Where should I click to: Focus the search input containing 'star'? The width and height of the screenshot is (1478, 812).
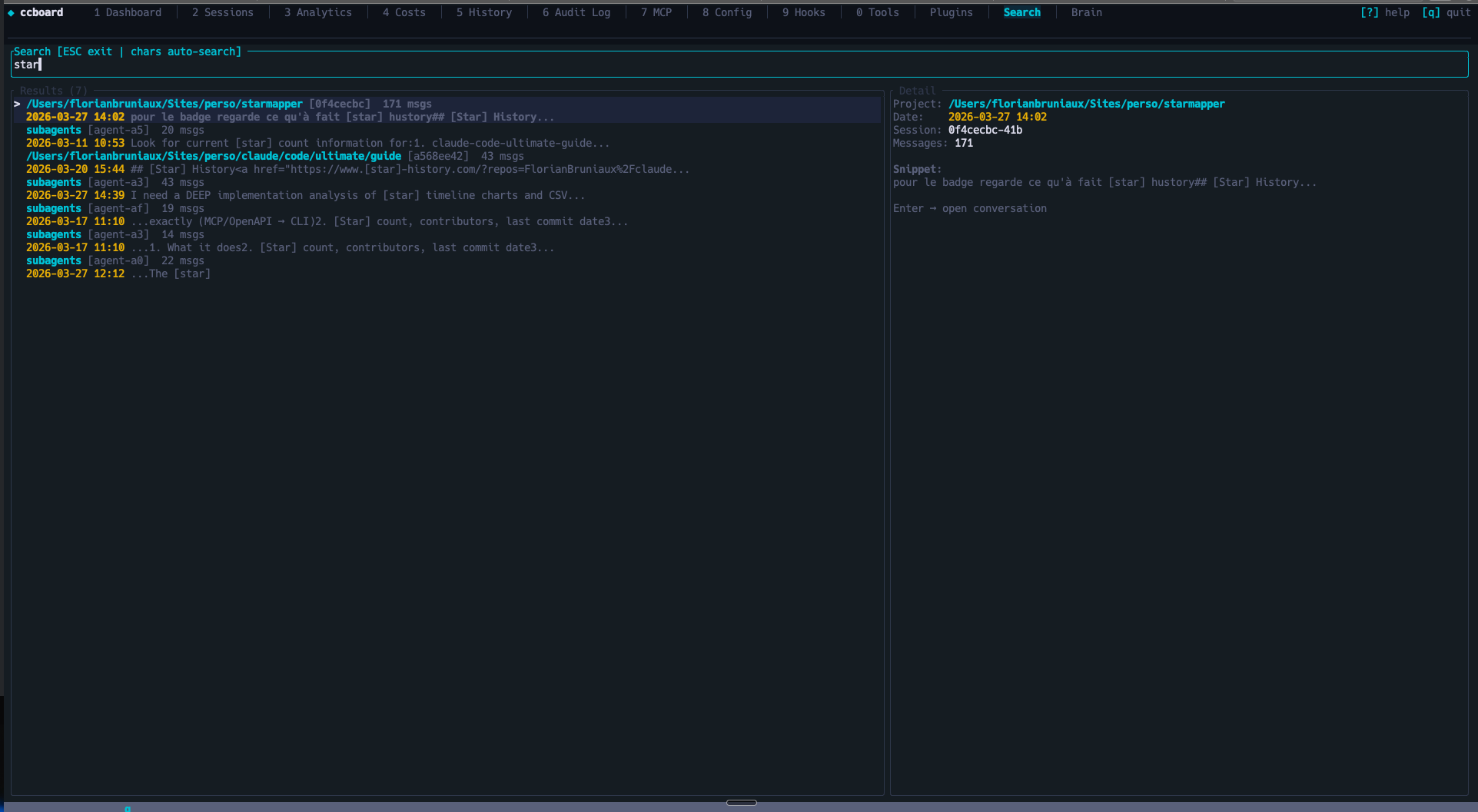(x=739, y=65)
